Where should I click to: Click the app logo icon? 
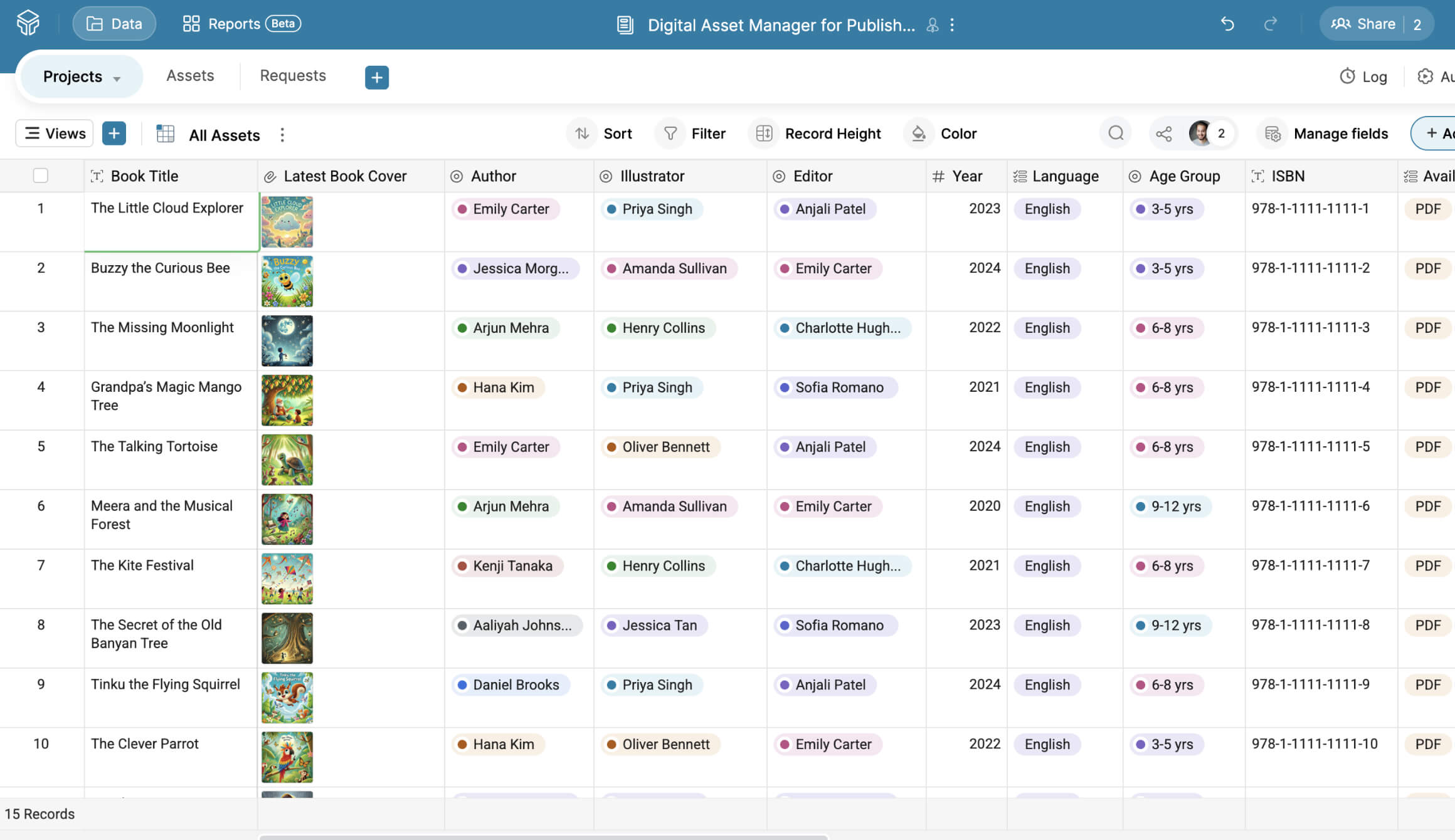pyautogui.click(x=28, y=24)
